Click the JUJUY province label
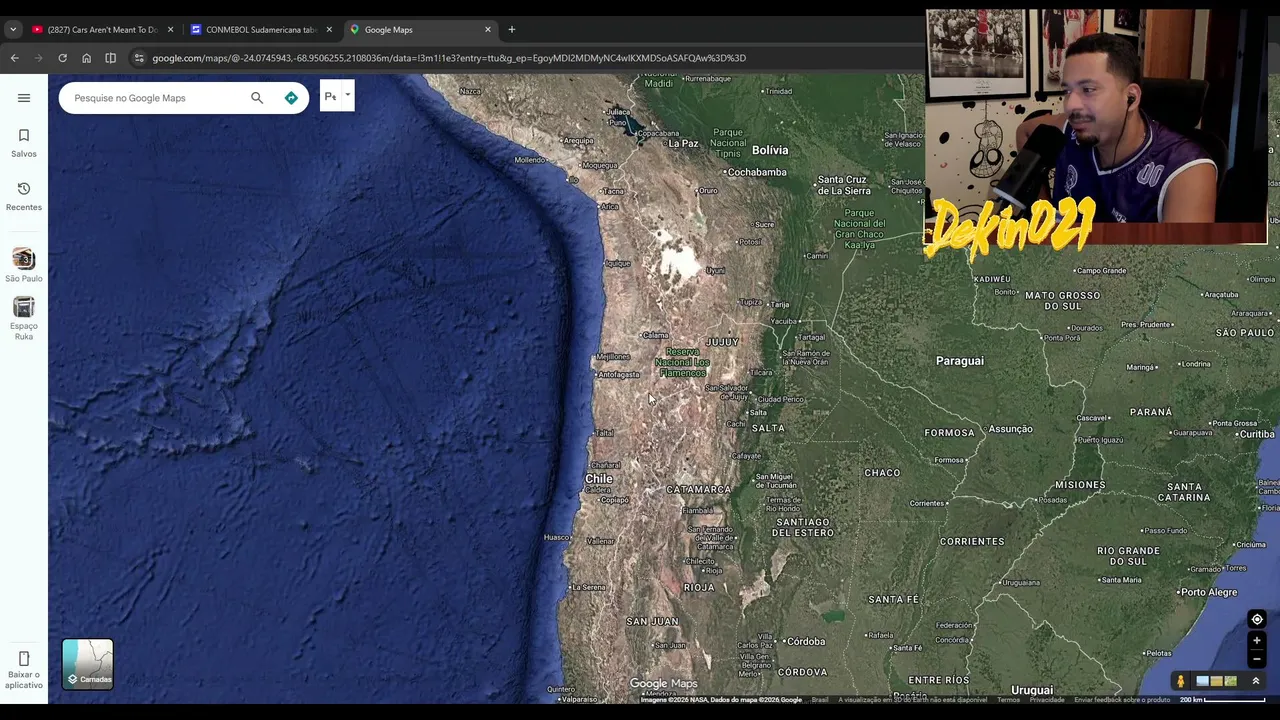This screenshot has height=720, width=1280. [722, 342]
